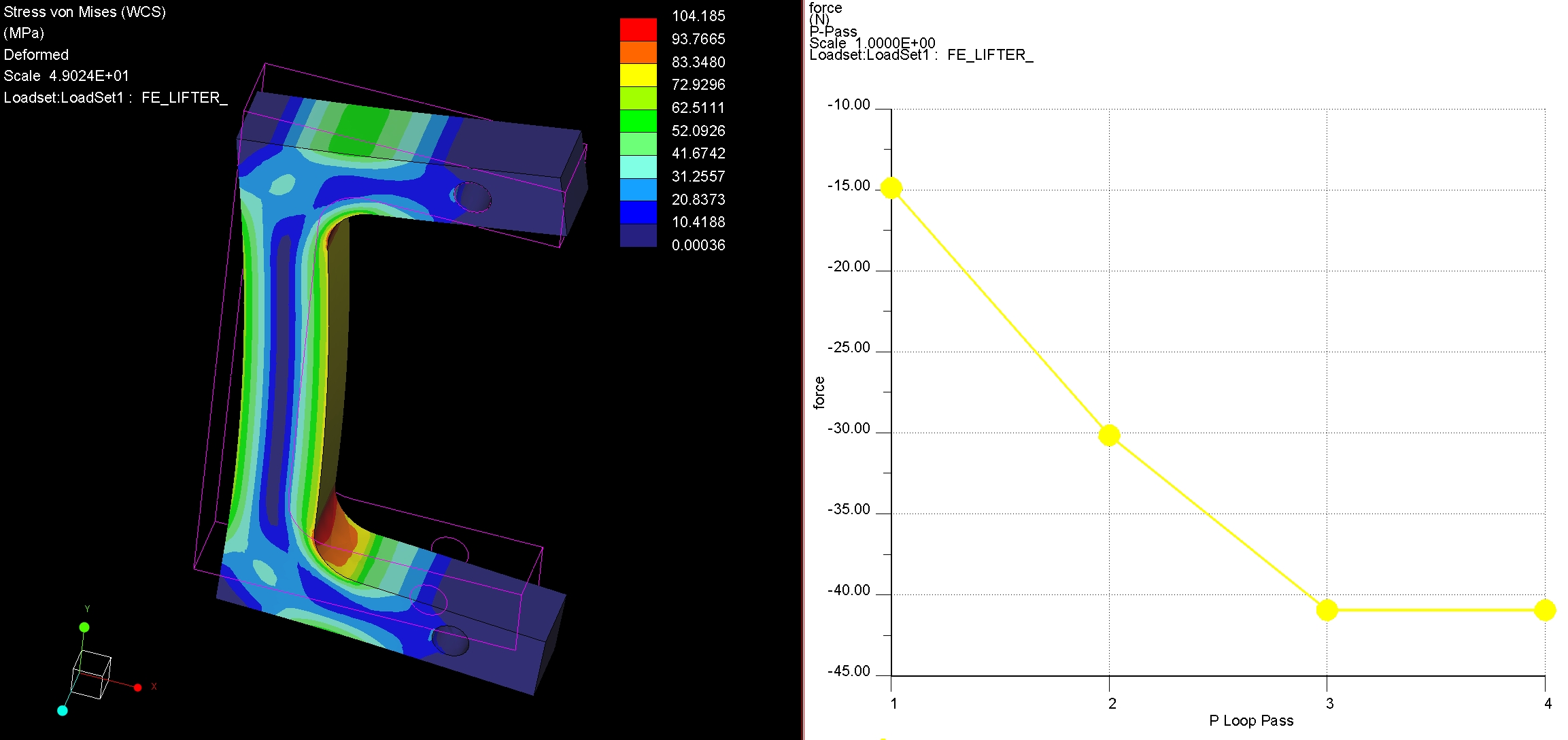Select the graph data point at pass 3
The image size is (1568, 740).
(1327, 610)
